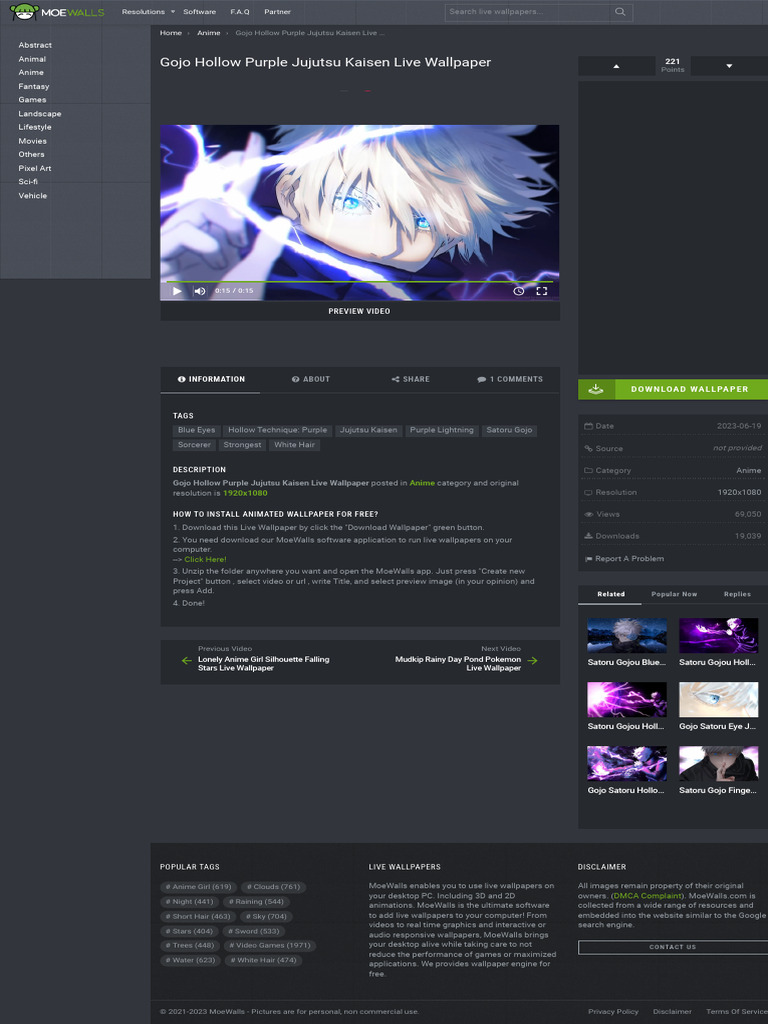Enter fullscreen for the video
The height and width of the screenshot is (1024, 768).
click(x=541, y=291)
